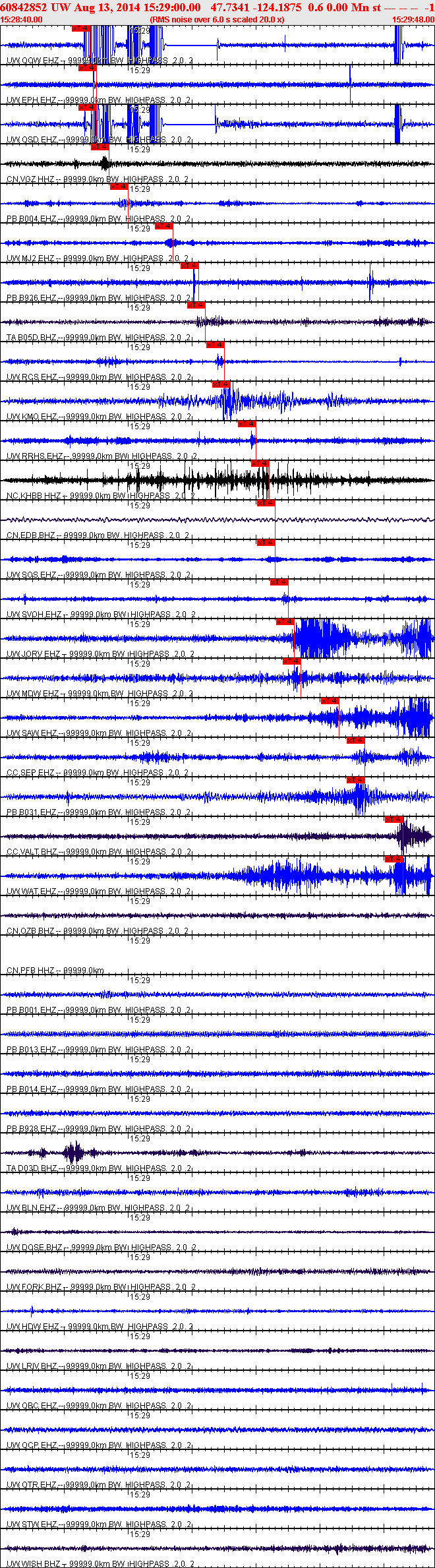Click the red pick flag on UW.JORV trace
The height and width of the screenshot is (1568, 435).
click(x=285, y=621)
